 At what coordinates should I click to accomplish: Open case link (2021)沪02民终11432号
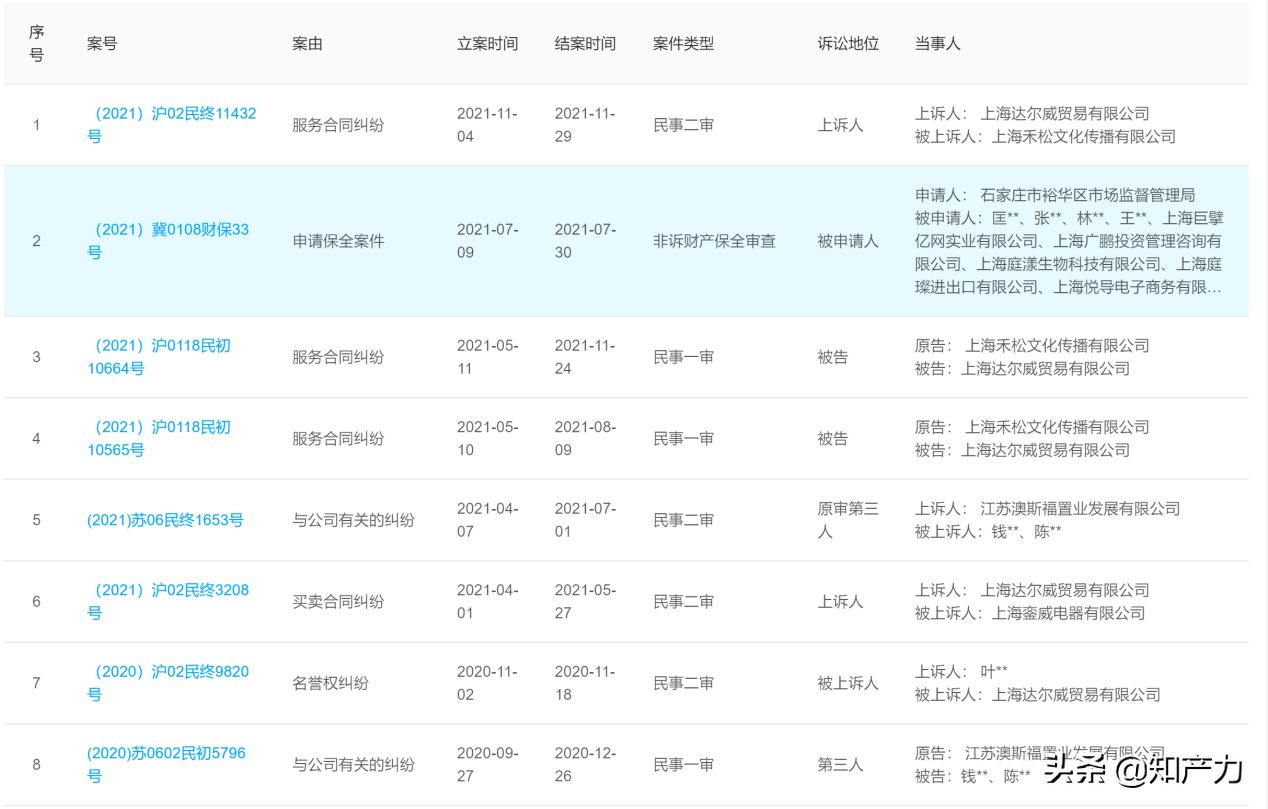point(171,125)
